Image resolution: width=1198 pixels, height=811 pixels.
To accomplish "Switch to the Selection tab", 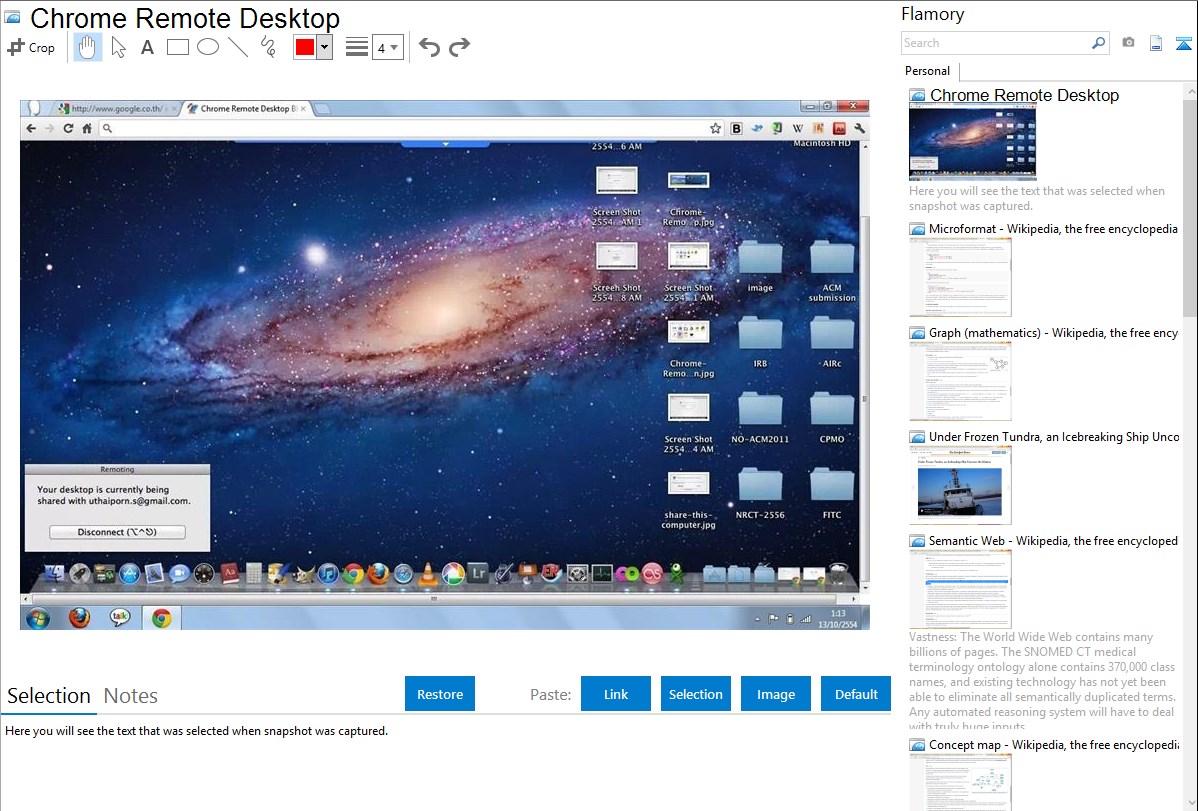I will pyautogui.click(x=49, y=696).
